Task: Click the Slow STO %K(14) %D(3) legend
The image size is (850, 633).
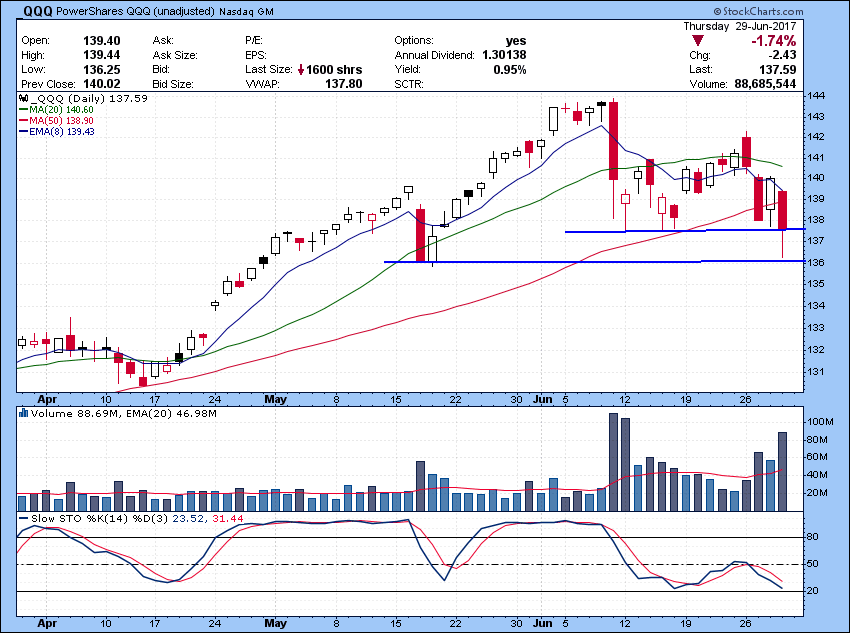Action: pos(100,519)
